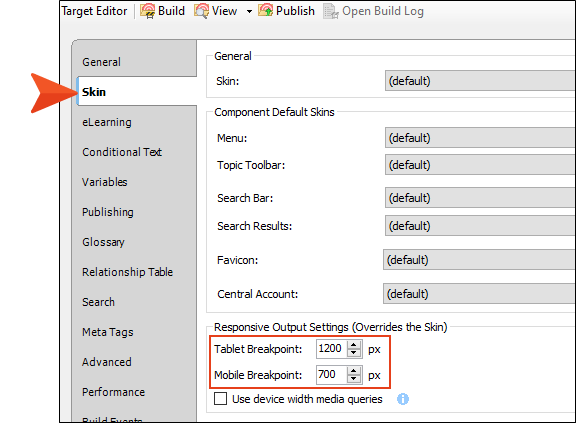Click the Mobile Breakpoint number field

(332, 375)
